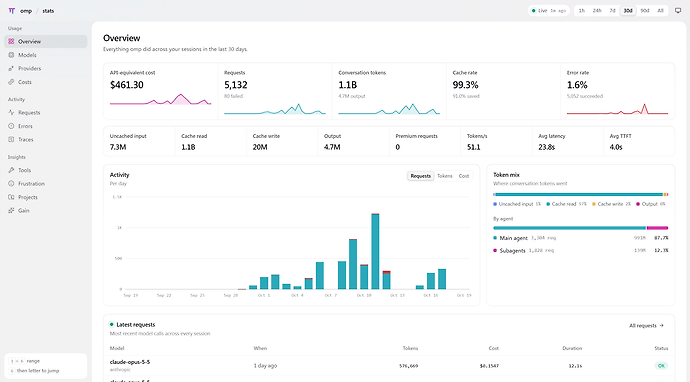Image resolution: width=690 pixels, height=382 pixels.
Task: Go to the Providers sidebar item
Action: point(46,68)
